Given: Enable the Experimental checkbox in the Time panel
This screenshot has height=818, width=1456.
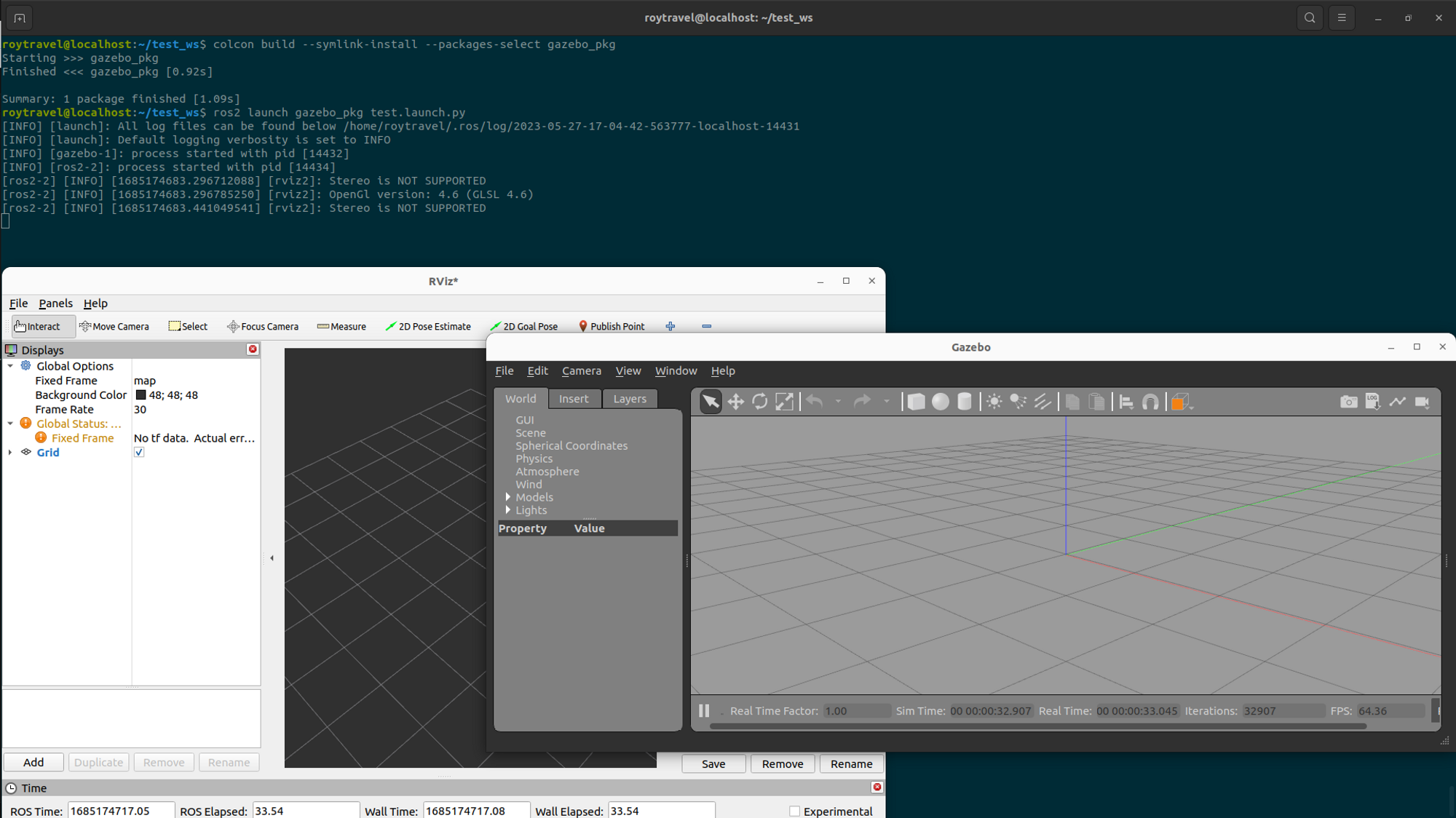Looking at the screenshot, I should (x=794, y=811).
